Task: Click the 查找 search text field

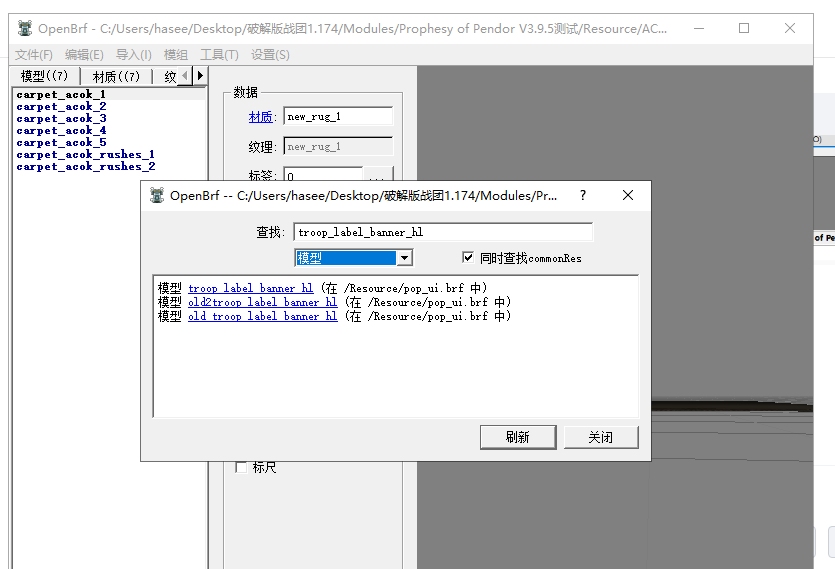Action: tap(443, 232)
